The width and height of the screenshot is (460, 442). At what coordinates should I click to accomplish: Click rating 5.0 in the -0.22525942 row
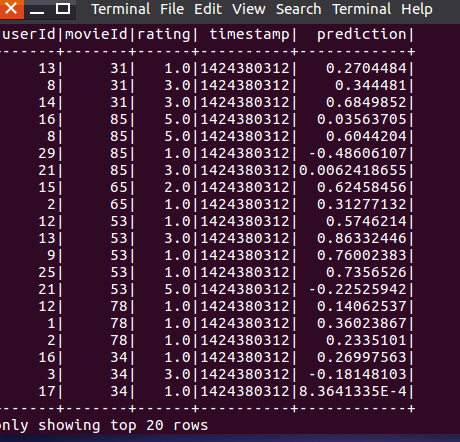click(177, 290)
